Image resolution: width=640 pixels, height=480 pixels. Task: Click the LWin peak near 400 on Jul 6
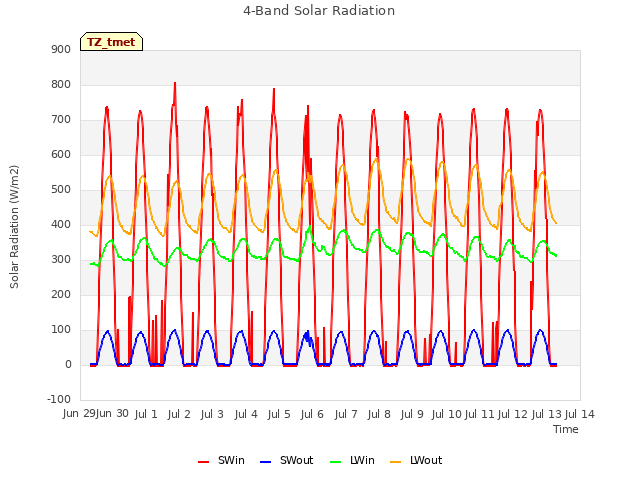click(310, 226)
